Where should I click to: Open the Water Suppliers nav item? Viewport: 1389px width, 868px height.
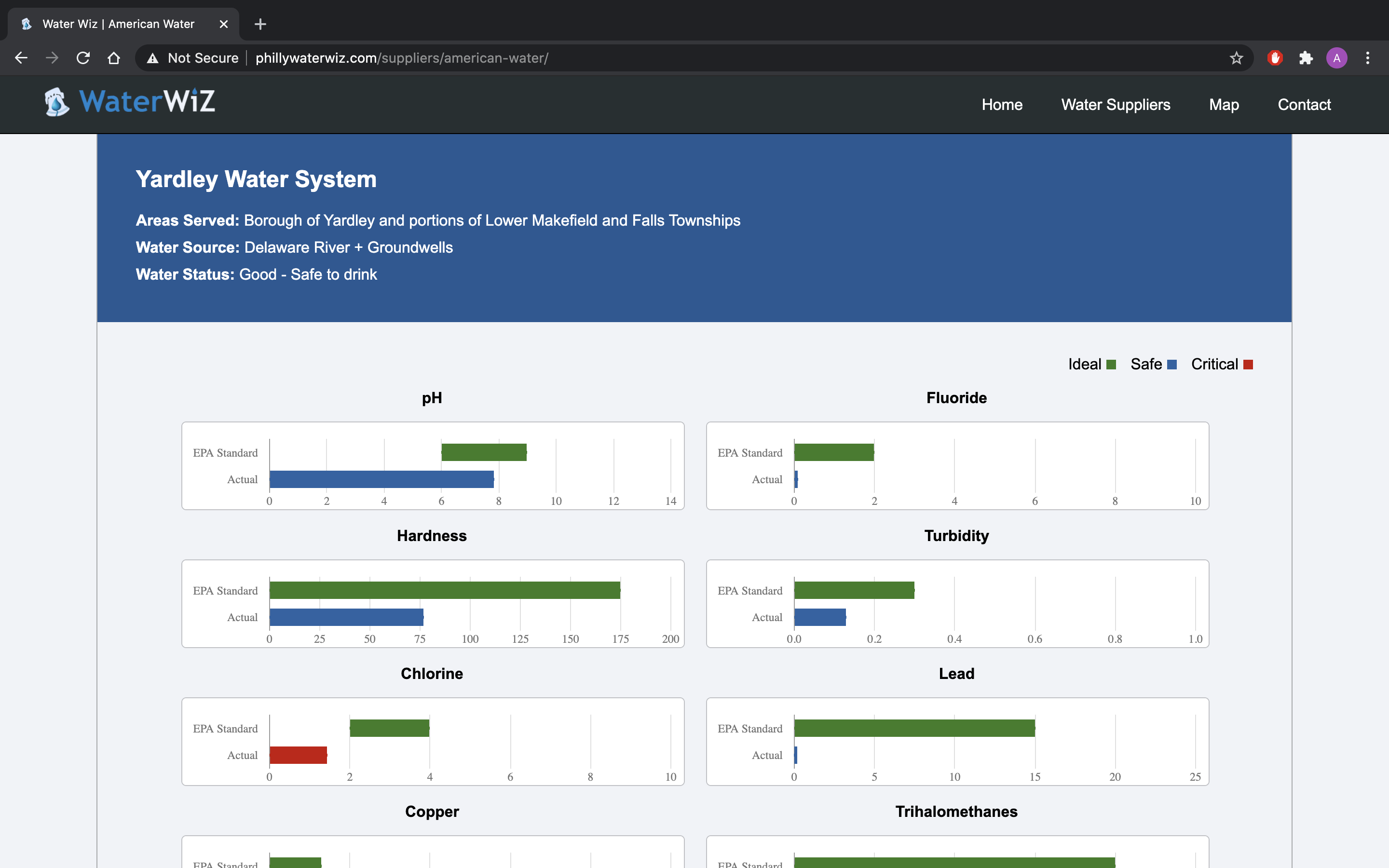(x=1115, y=105)
